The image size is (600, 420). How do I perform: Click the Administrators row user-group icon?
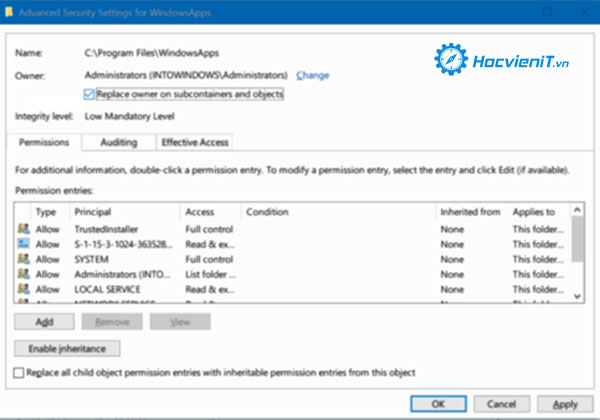click(x=23, y=274)
